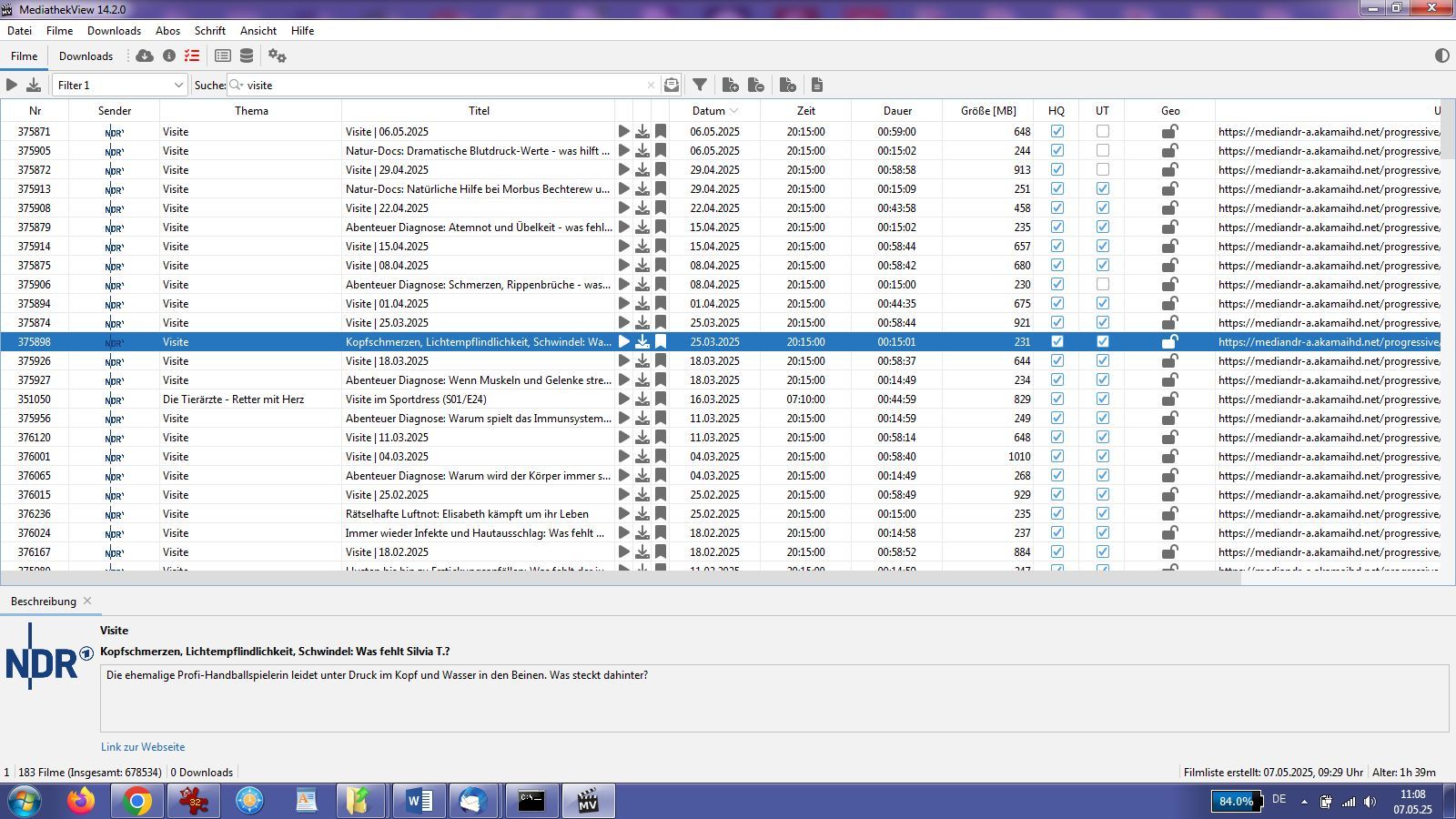
Task: Open the settings gears icon
Action: click(278, 56)
